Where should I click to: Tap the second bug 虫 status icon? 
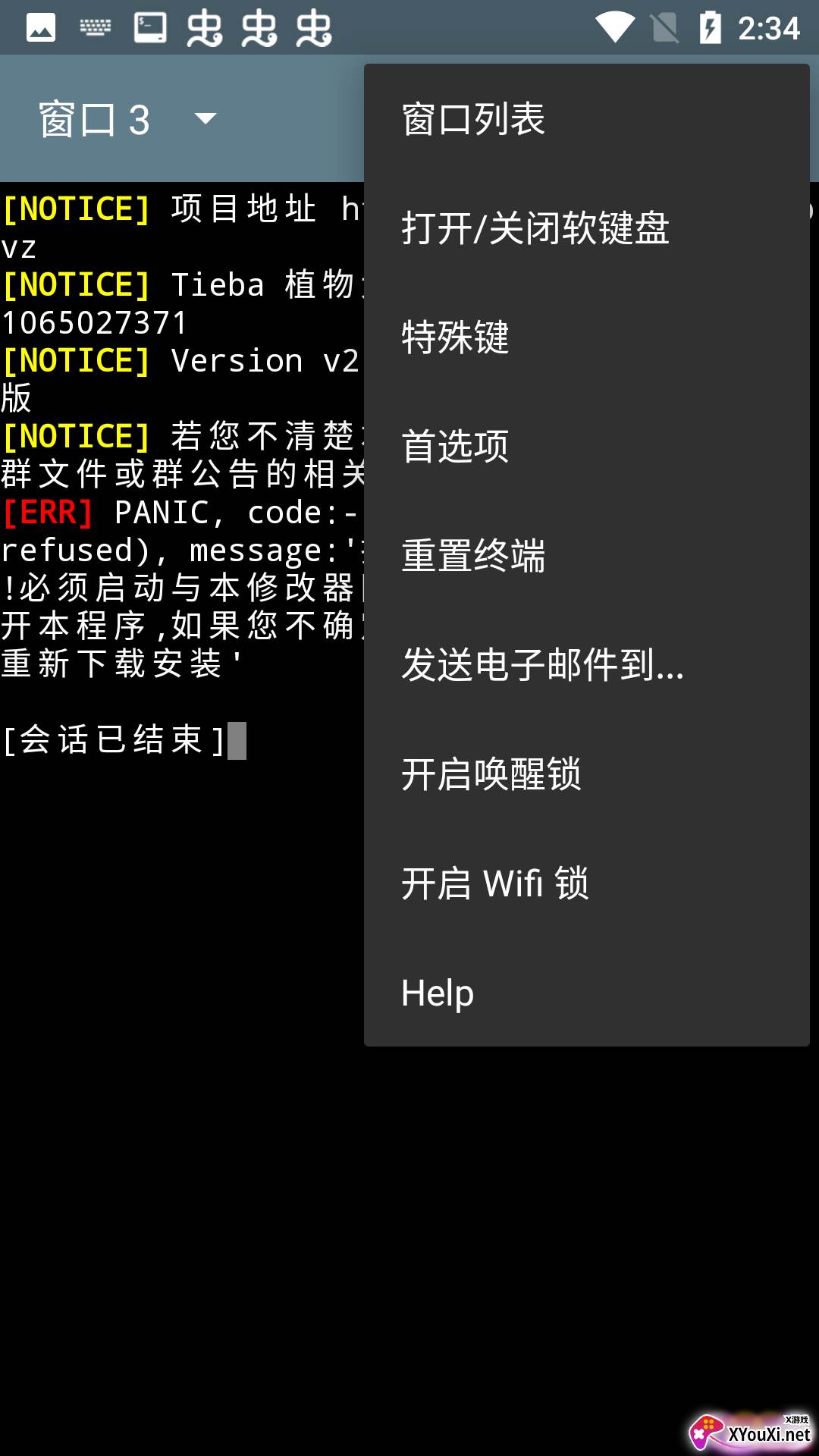(x=259, y=29)
